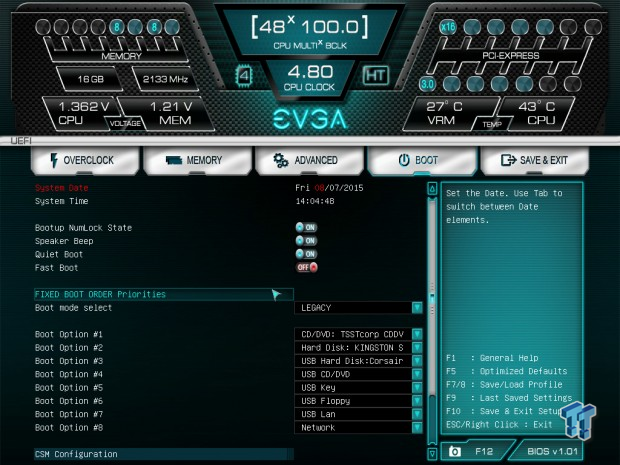Image resolution: width=620 pixels, height=465 pixels.
Task: Toggle the Speaker Beep switch
Action: tap(306, 241)
